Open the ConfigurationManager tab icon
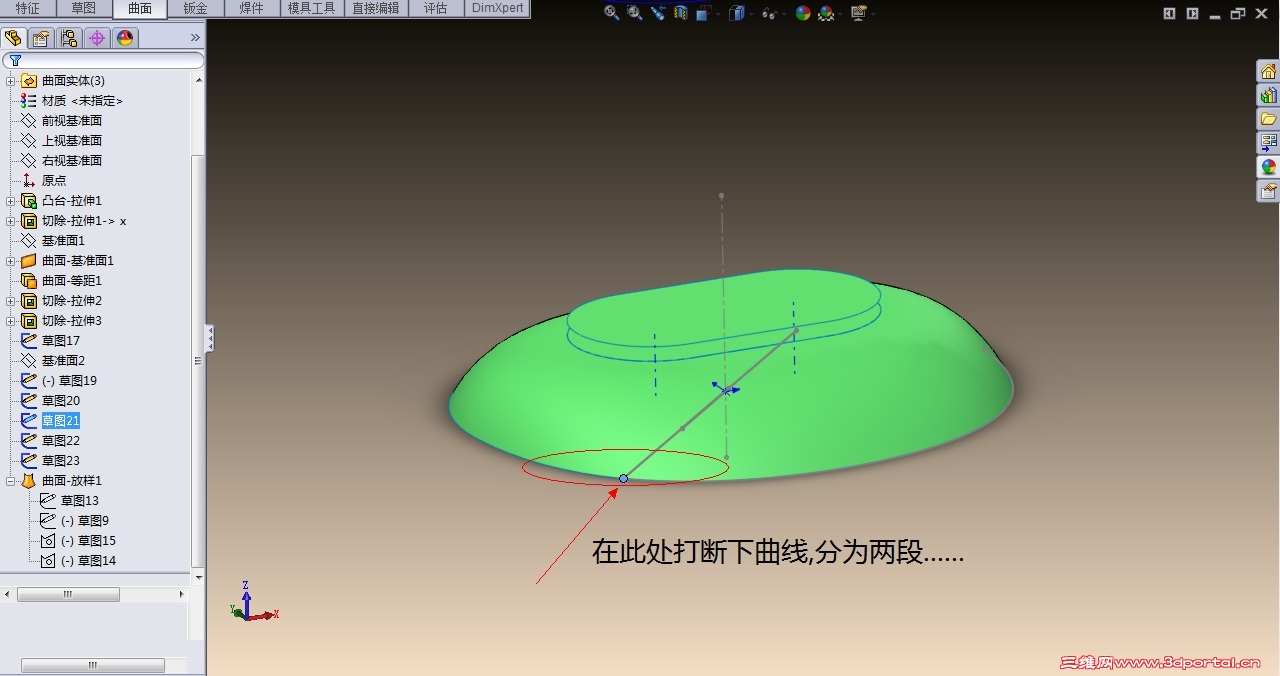This screenshot has width=1280, height=676. pyautogui.click(x=69, y=38)
